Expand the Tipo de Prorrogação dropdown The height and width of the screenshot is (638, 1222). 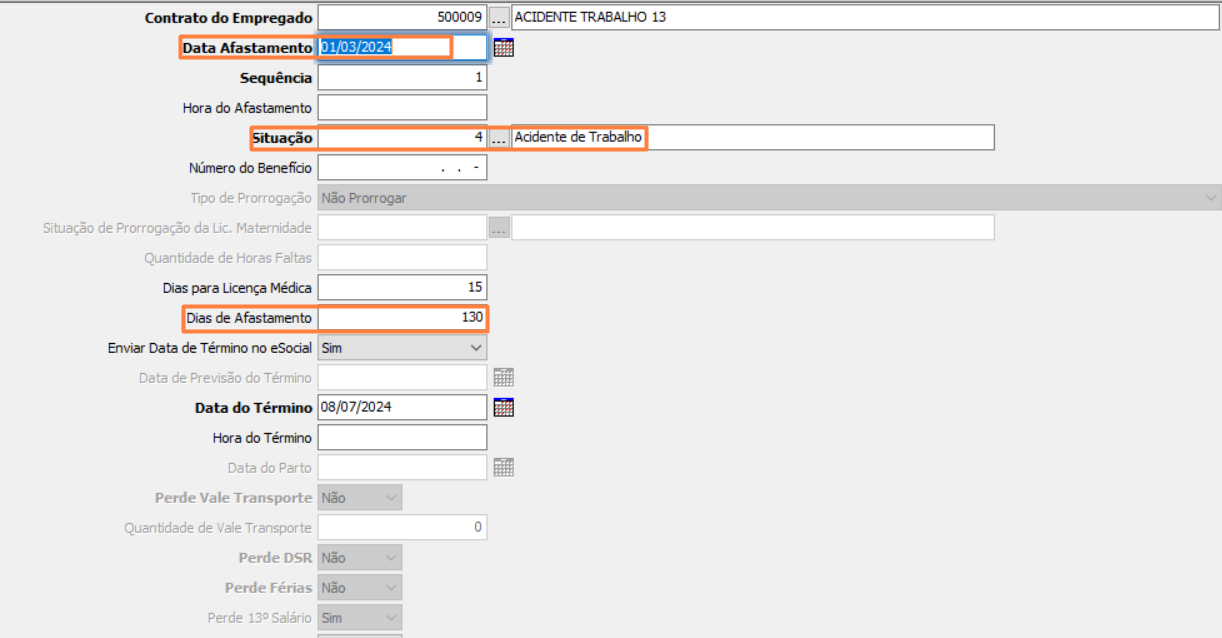tap(1211, 198)
